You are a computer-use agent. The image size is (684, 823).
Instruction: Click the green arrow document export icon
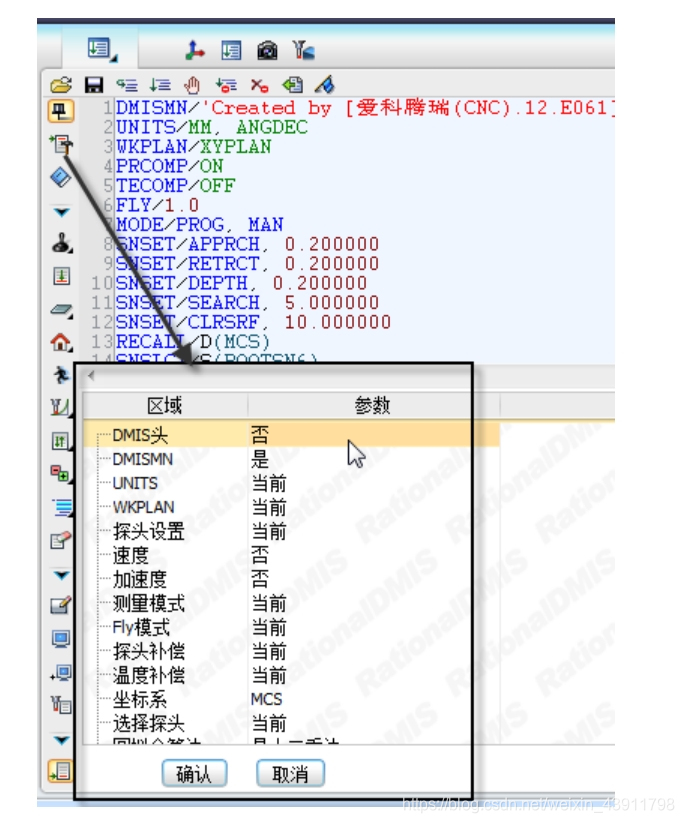292,85
